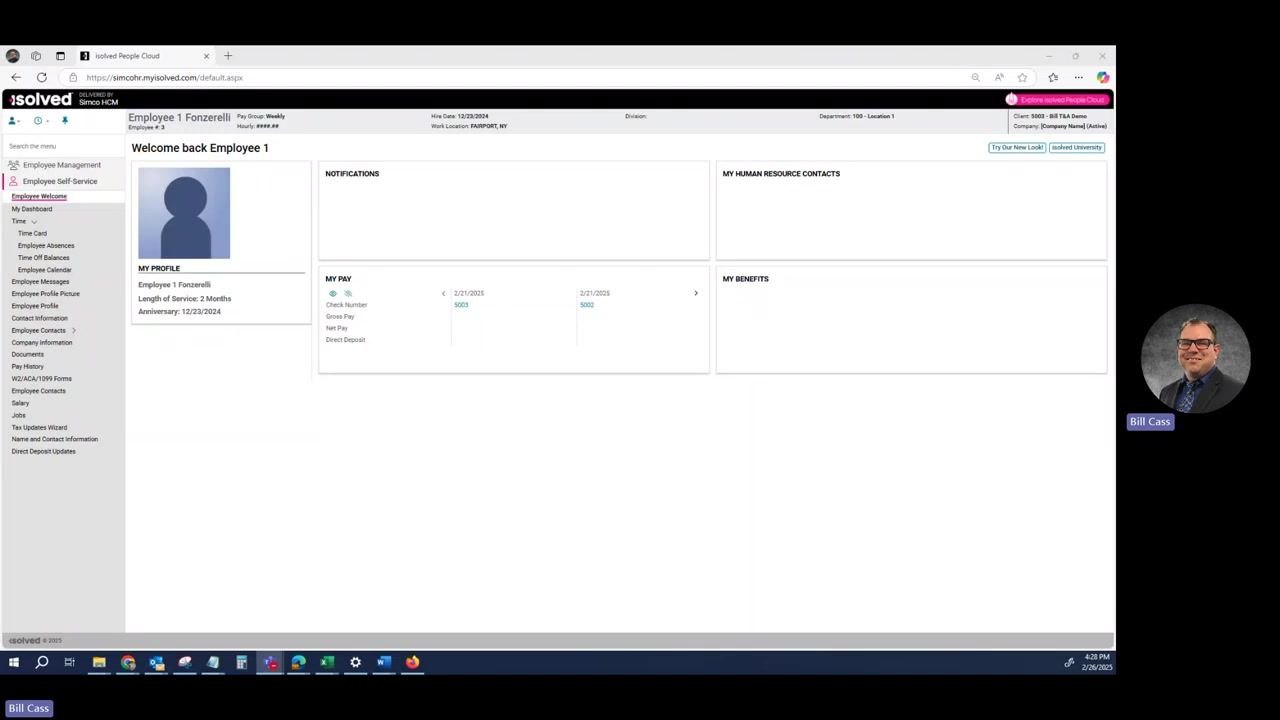Open Direct Deposit Updates menu item
Screen dimensions: 1280x720
tap(44, 452)
